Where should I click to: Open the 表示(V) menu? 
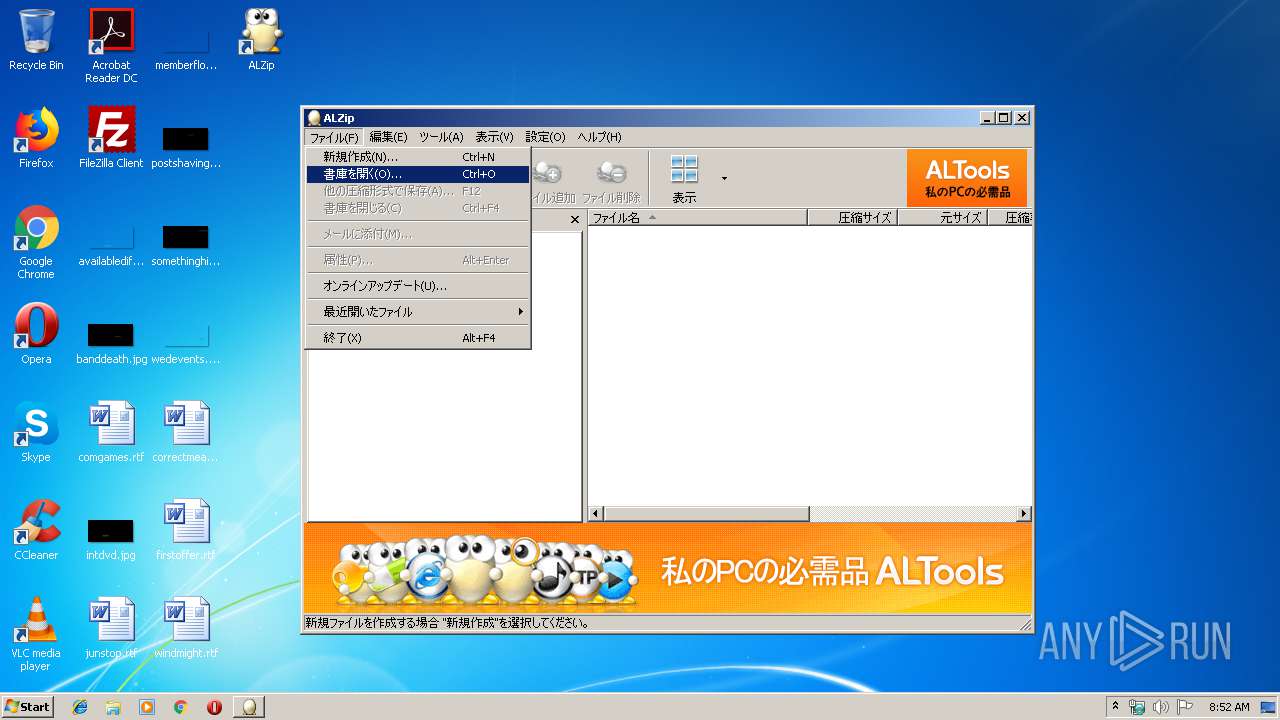point(494,137)
